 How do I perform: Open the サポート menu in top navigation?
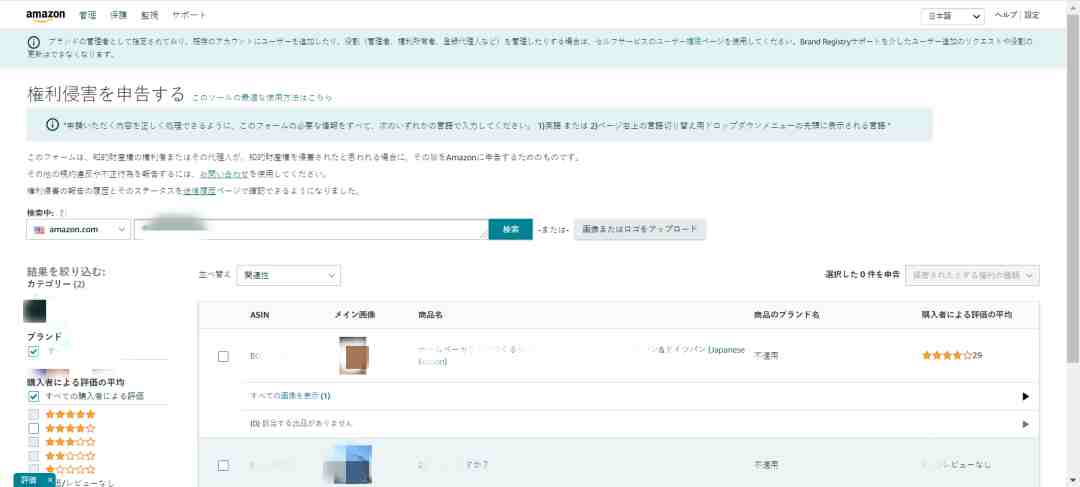click(x=189, y=15)
